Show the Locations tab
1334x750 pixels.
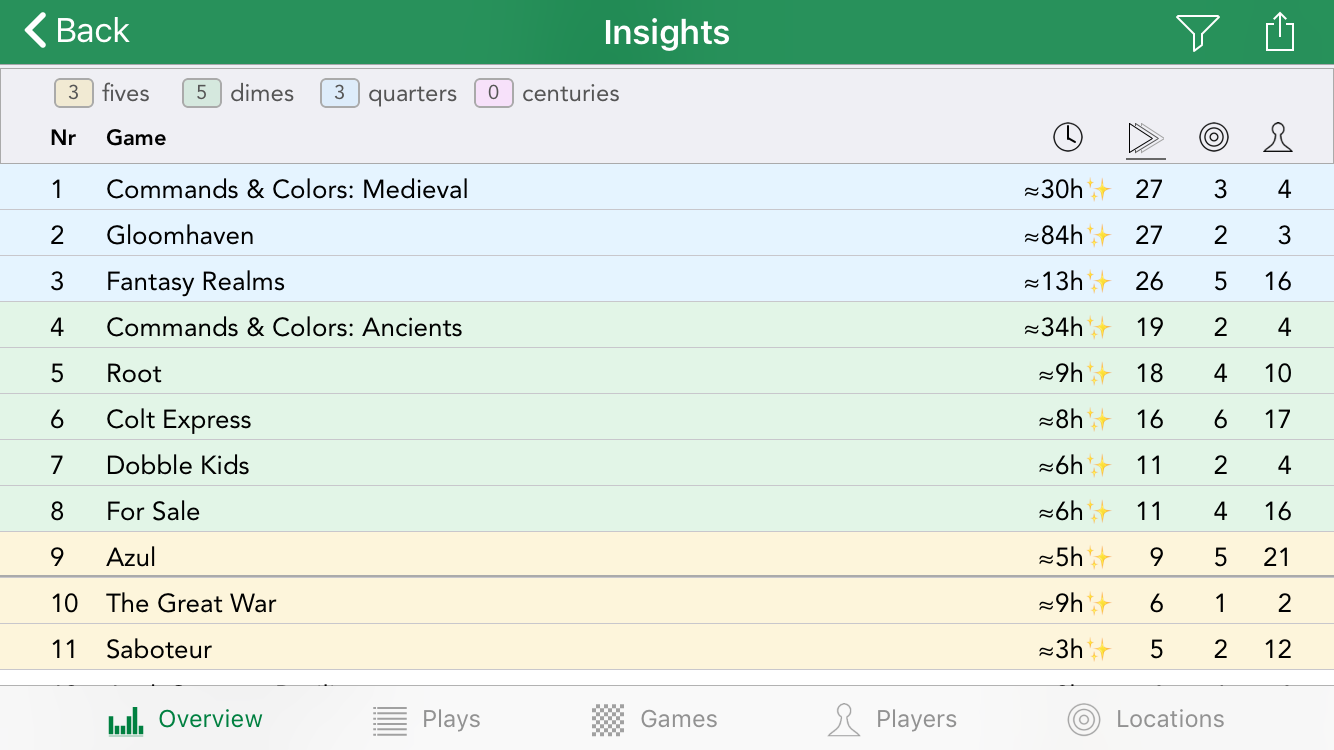(x=1146, y=719)
